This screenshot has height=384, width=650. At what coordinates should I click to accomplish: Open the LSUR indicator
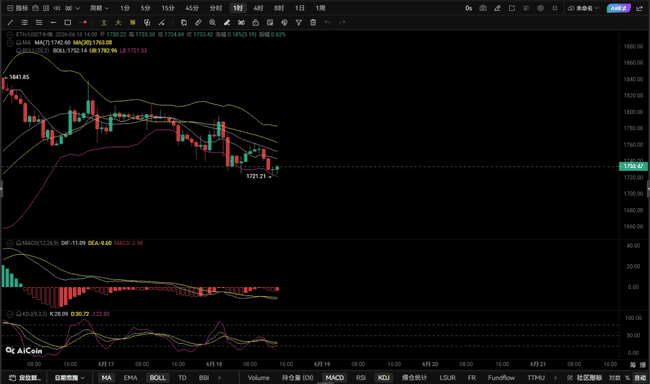coord(447,377)
